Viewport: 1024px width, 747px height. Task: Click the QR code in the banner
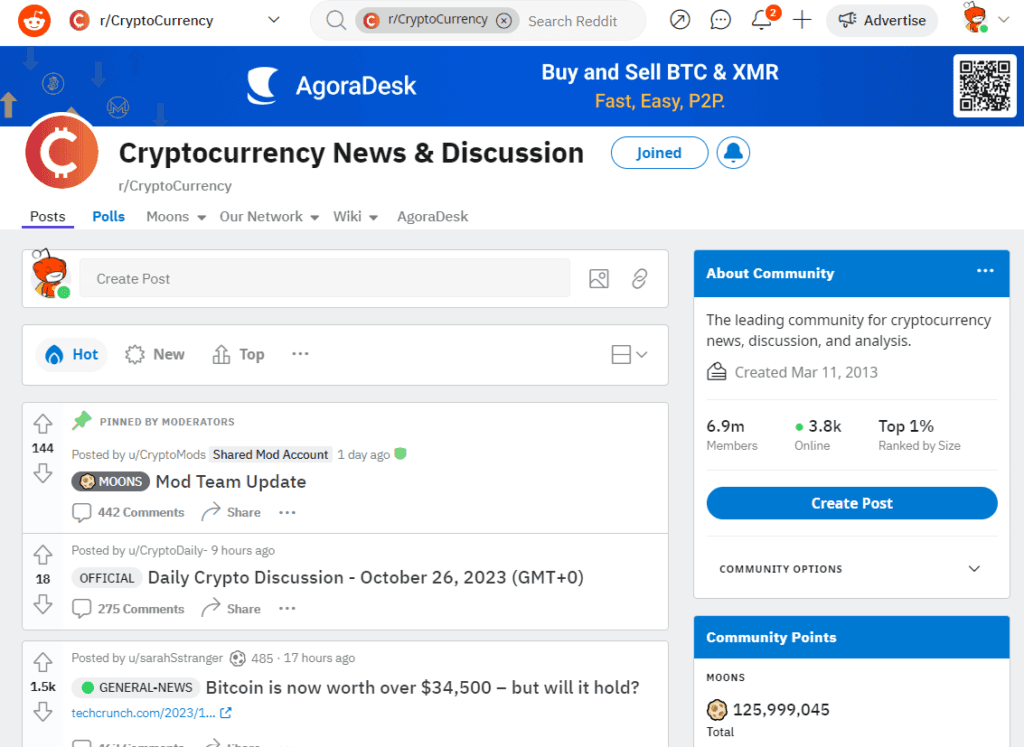(985, 86)
